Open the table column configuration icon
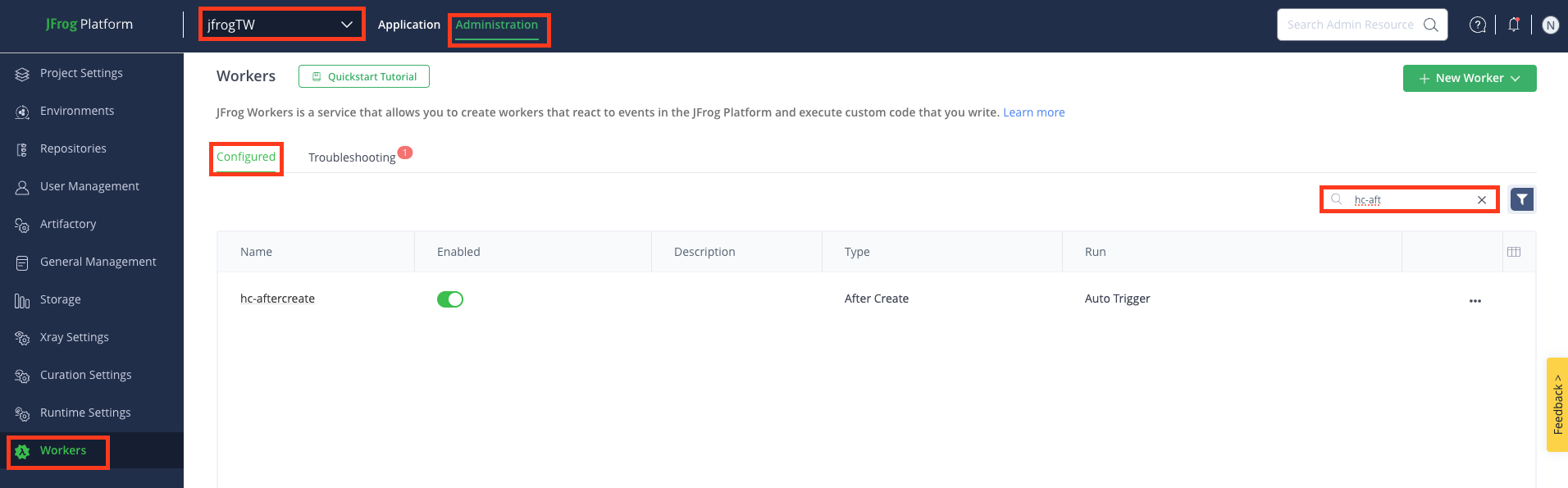Viewport: 1568px width, 488px height. pos(1514,251)
